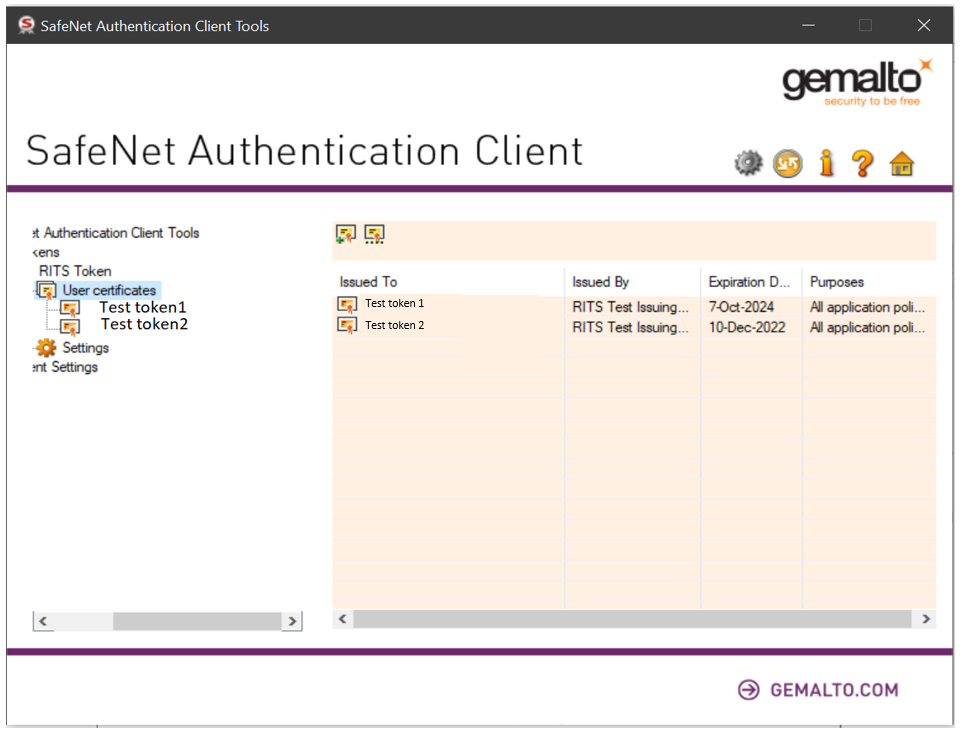Sort by Issued To column header
This screenshot has width=960, height=733.
click(x=368, y=282)
